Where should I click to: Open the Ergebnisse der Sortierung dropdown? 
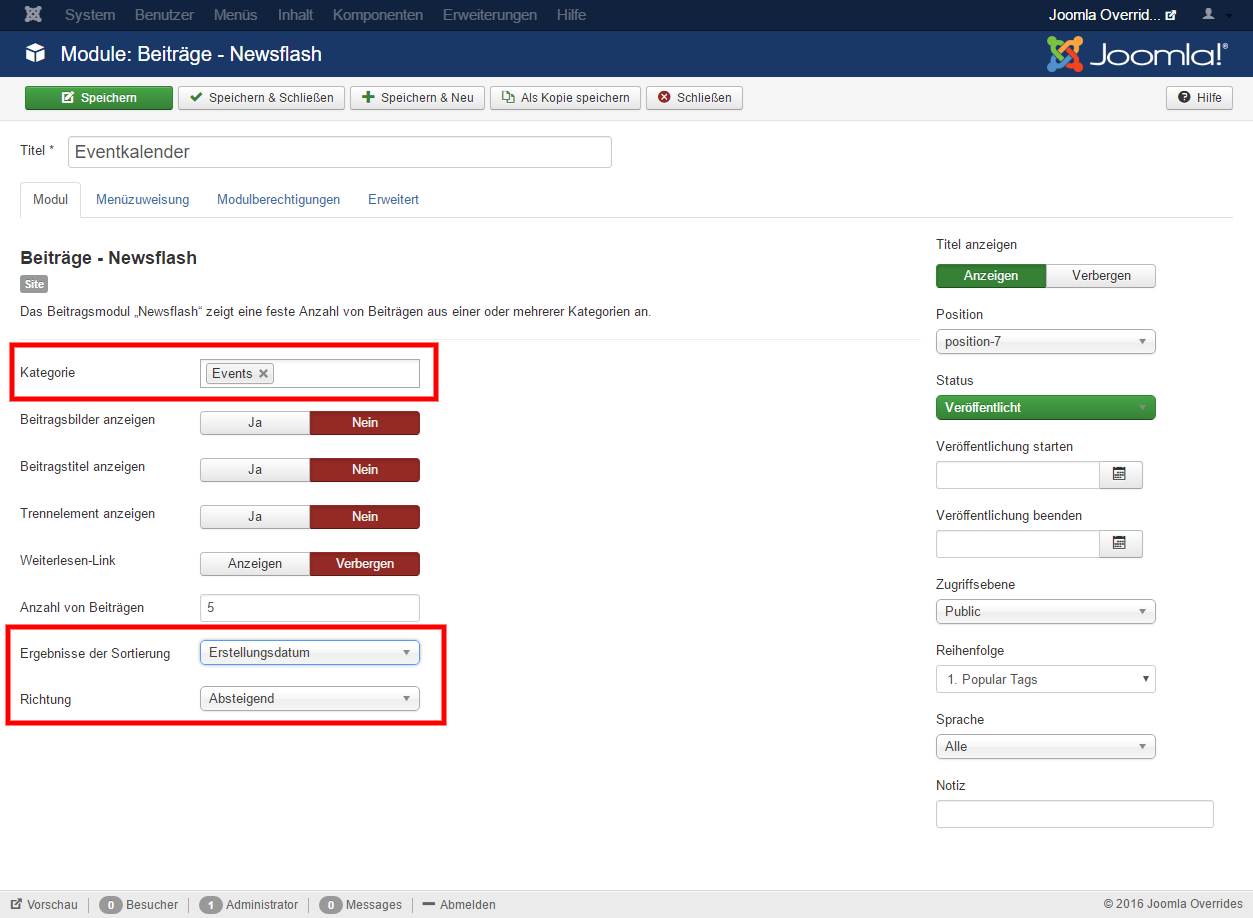click(x=309, y=653)
